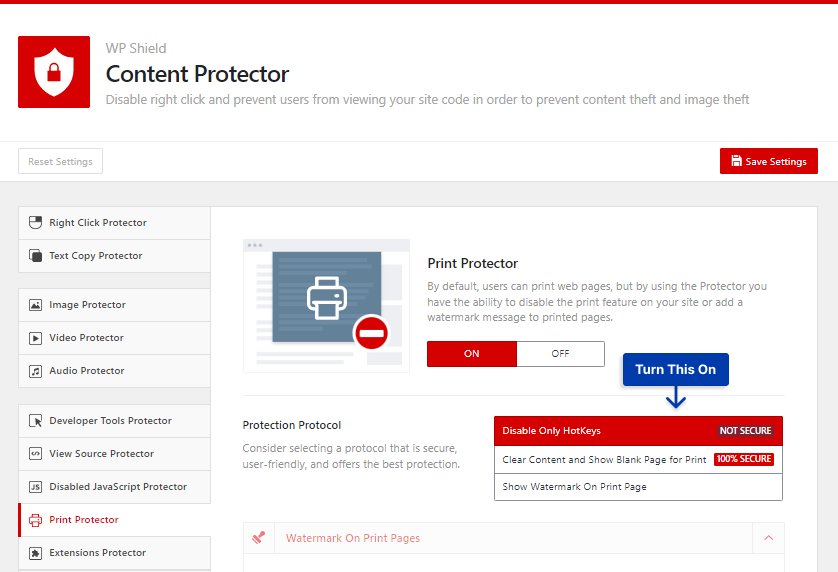838x572 pixels.
Task: Switch to the Image Protector tab
Action: pyautogui.click(x=114, y=305)
